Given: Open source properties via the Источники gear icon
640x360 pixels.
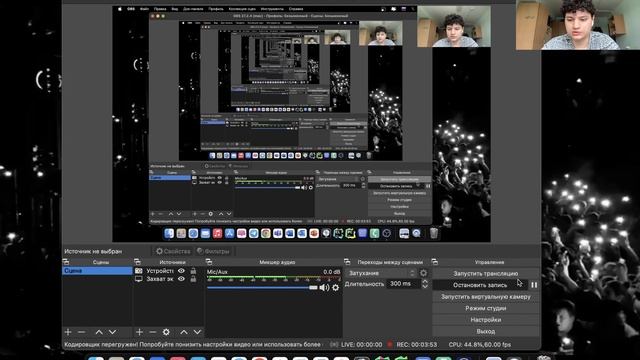Looking at the screenshot, I should pyautogui.click(x=166, y=332).
